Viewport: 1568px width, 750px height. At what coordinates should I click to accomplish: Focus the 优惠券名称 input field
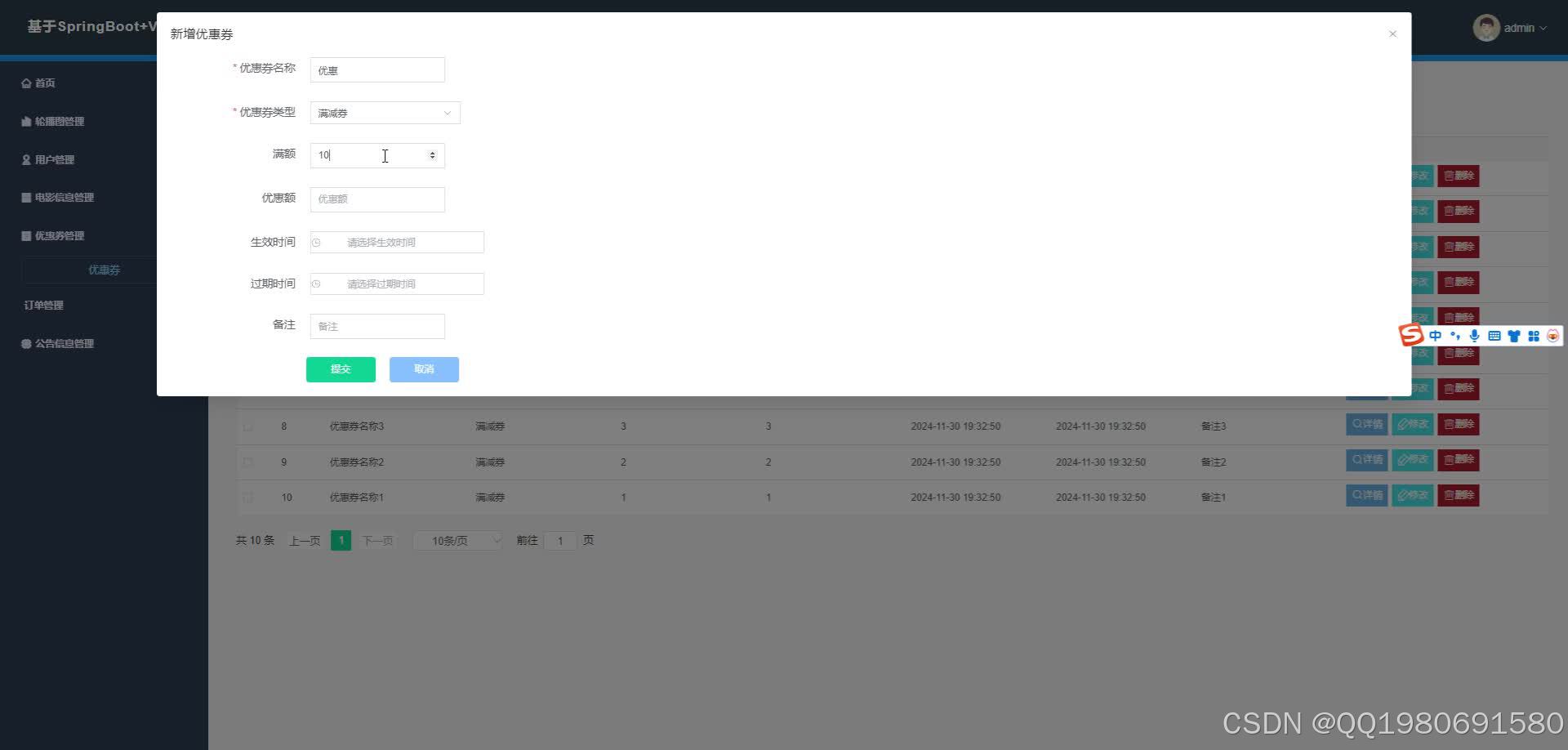(x=377, y=70)
